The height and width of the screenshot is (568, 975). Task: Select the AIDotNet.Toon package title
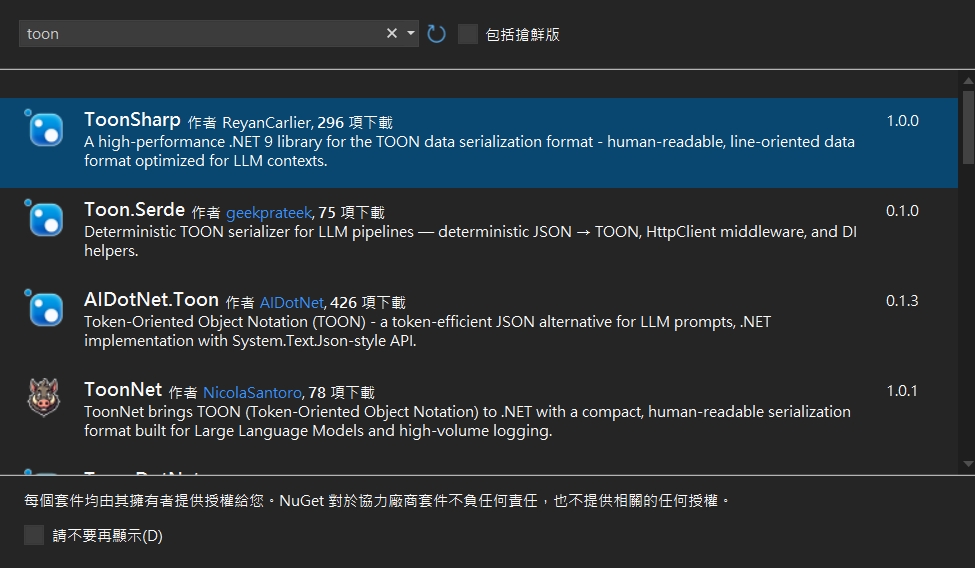point(151,300)
